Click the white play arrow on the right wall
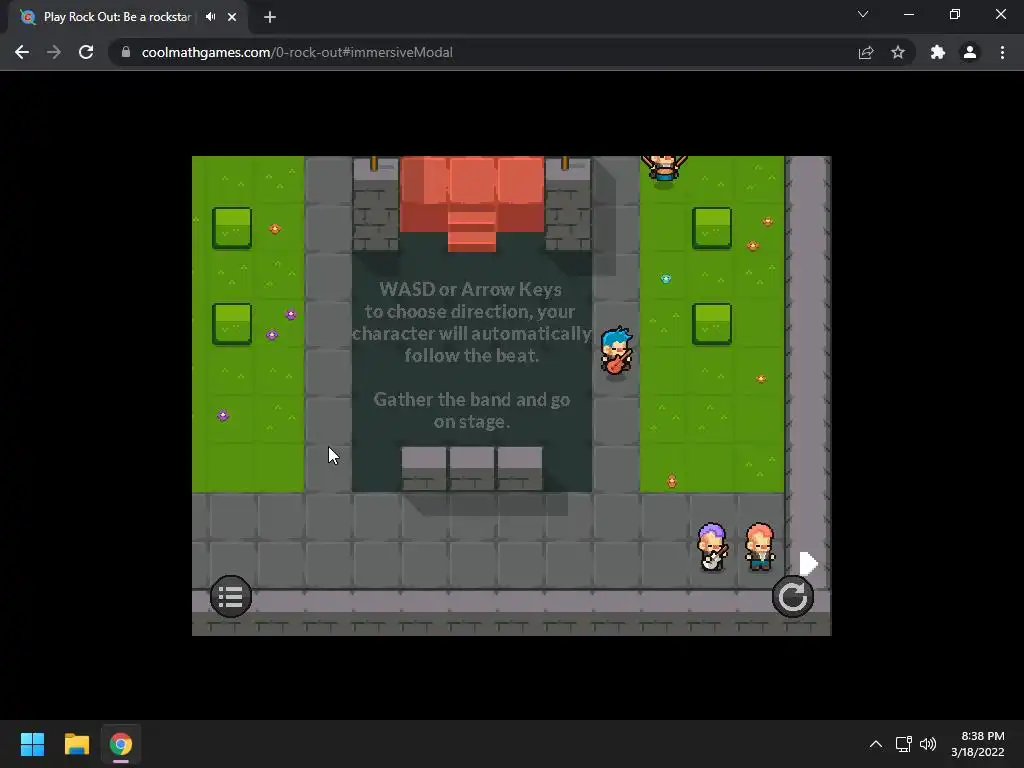Image resolution: width=1024 pixels, height=768 pixels. click(x=808, y=563)
